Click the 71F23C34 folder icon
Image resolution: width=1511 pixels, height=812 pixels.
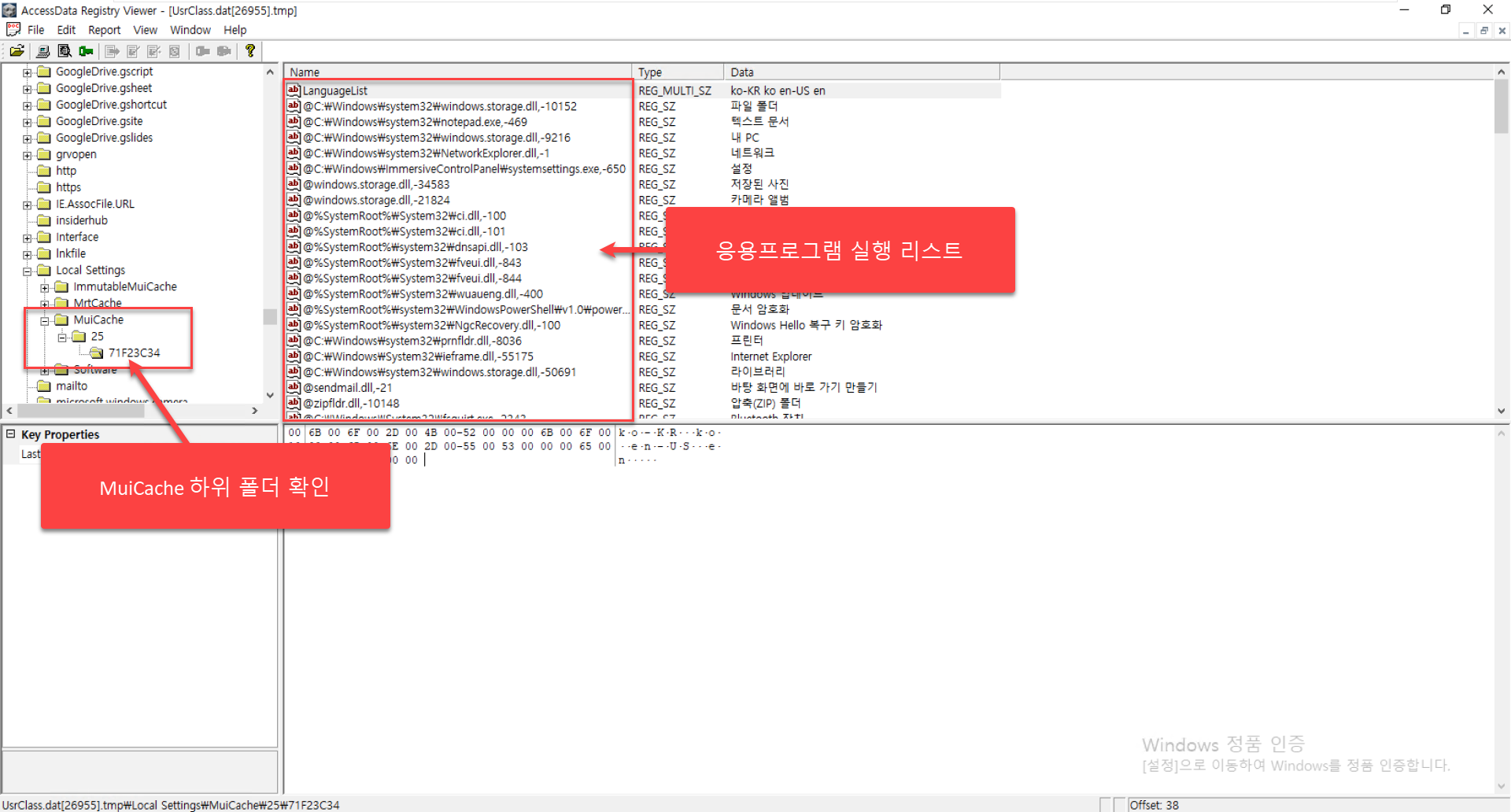[x=97, y=352]
